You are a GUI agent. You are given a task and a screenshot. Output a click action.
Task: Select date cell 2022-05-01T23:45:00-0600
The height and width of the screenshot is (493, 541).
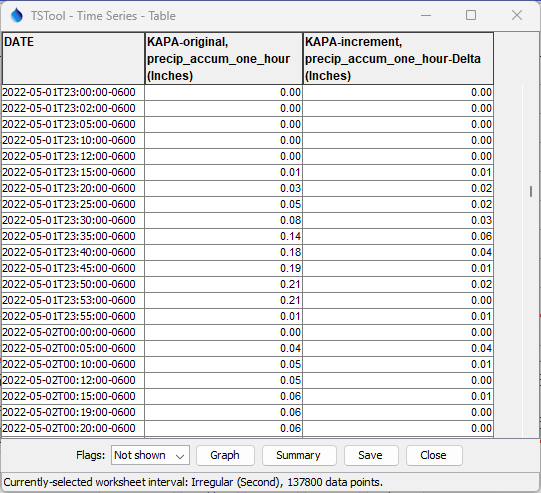click(73, 268)
